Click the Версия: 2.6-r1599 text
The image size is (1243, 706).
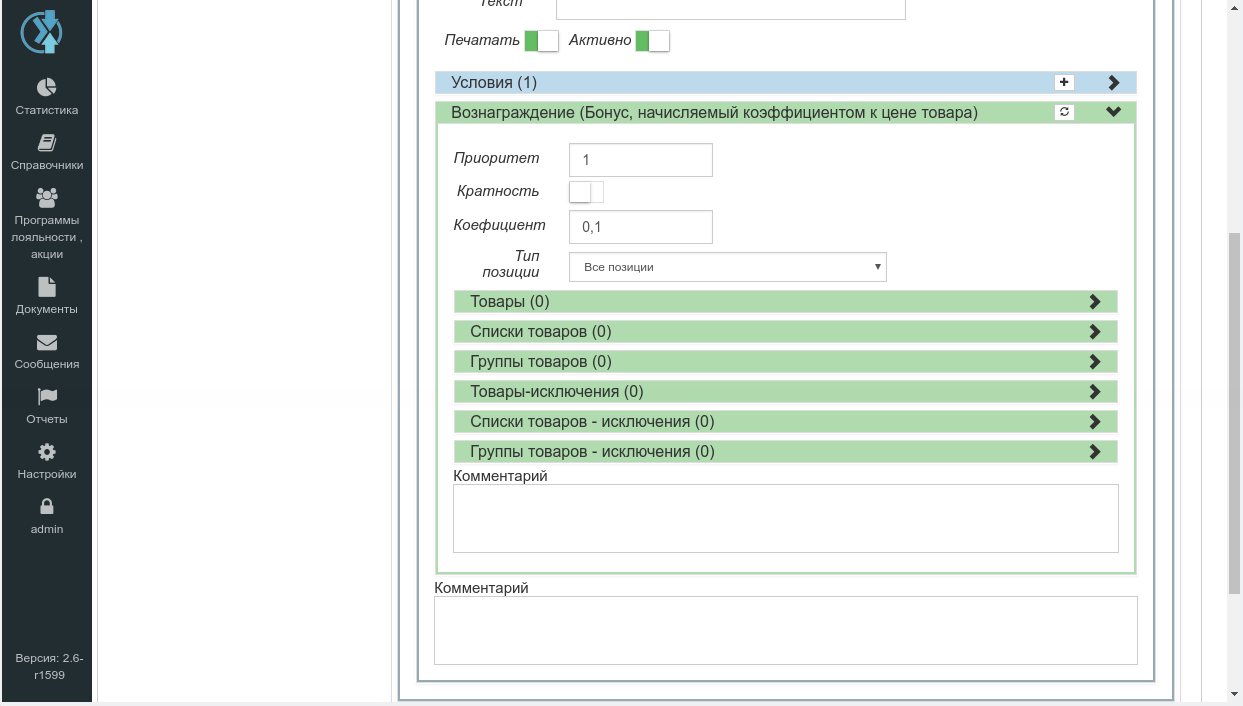[47, 666]
